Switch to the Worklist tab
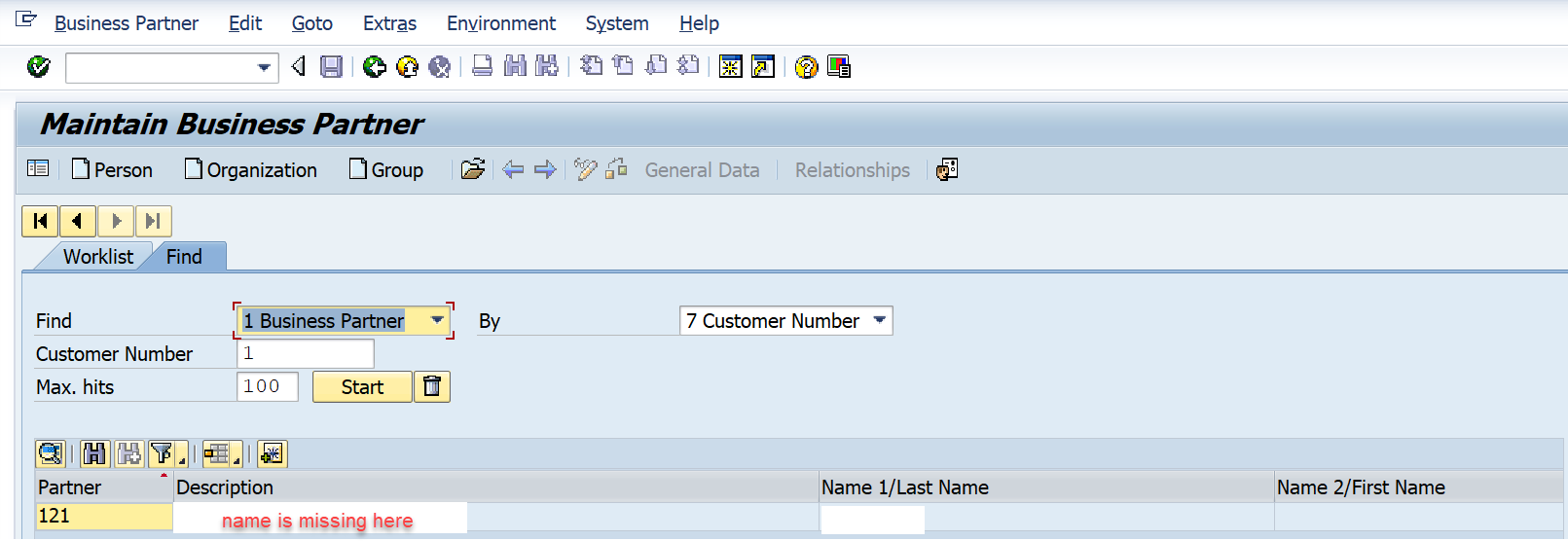1568x541 pixels. point(98,257)
